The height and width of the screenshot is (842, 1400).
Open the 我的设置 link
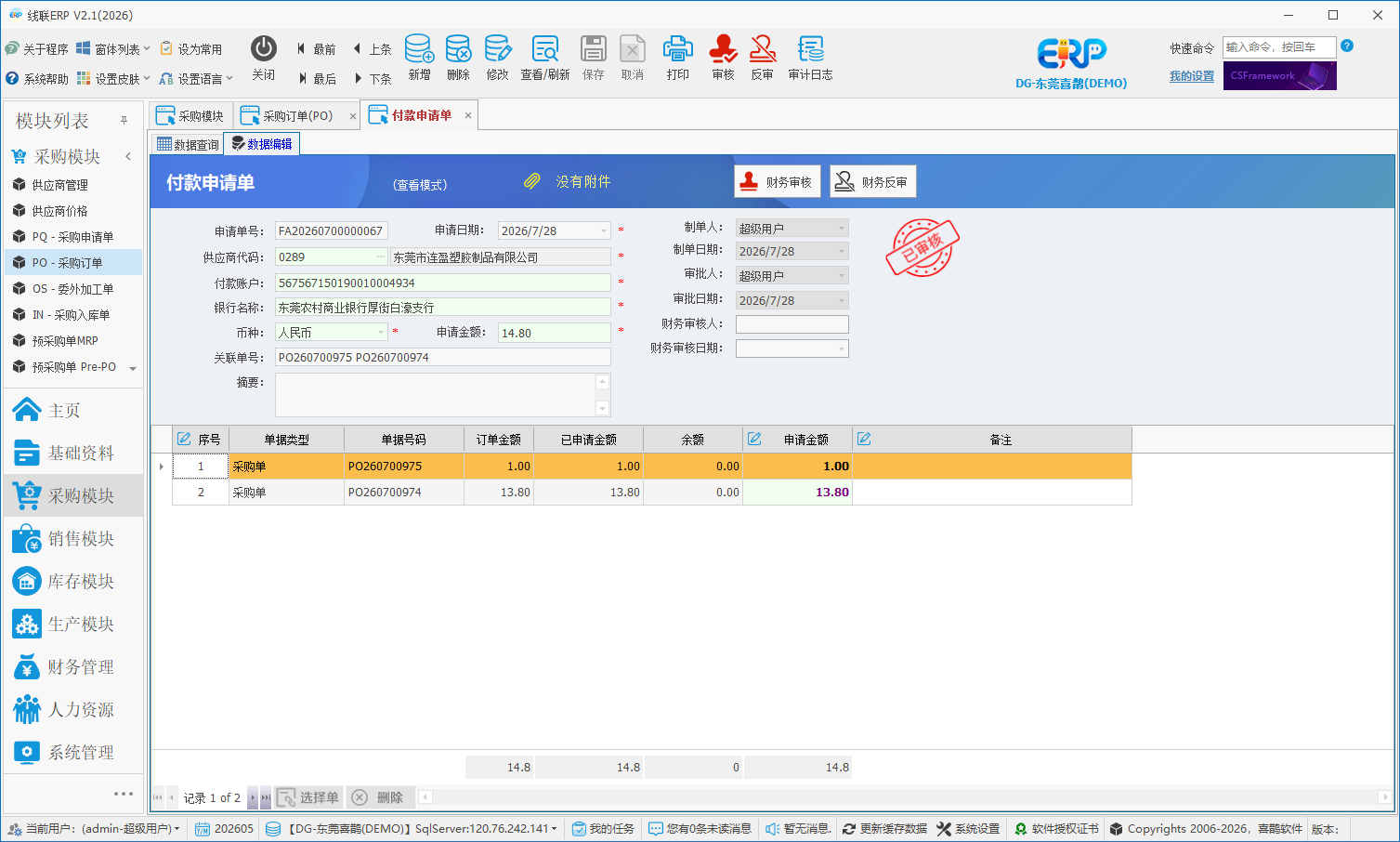point(1192,76)
